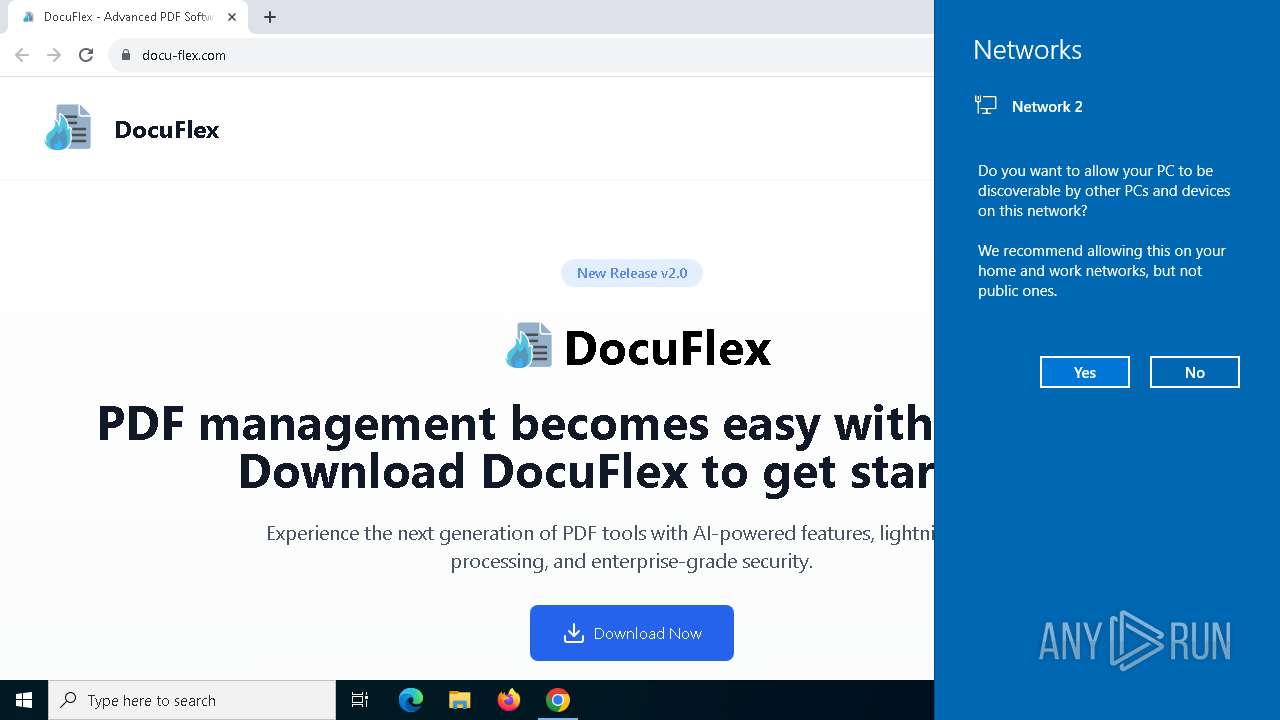
Task: Click the No button in Networks panel
Action: (1195, 372)
